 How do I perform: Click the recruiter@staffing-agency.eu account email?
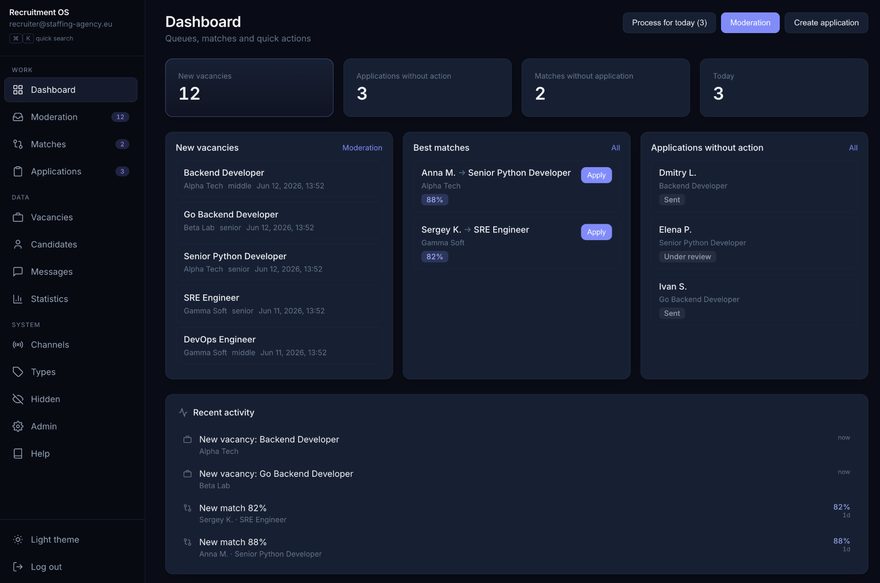point(61,24)
